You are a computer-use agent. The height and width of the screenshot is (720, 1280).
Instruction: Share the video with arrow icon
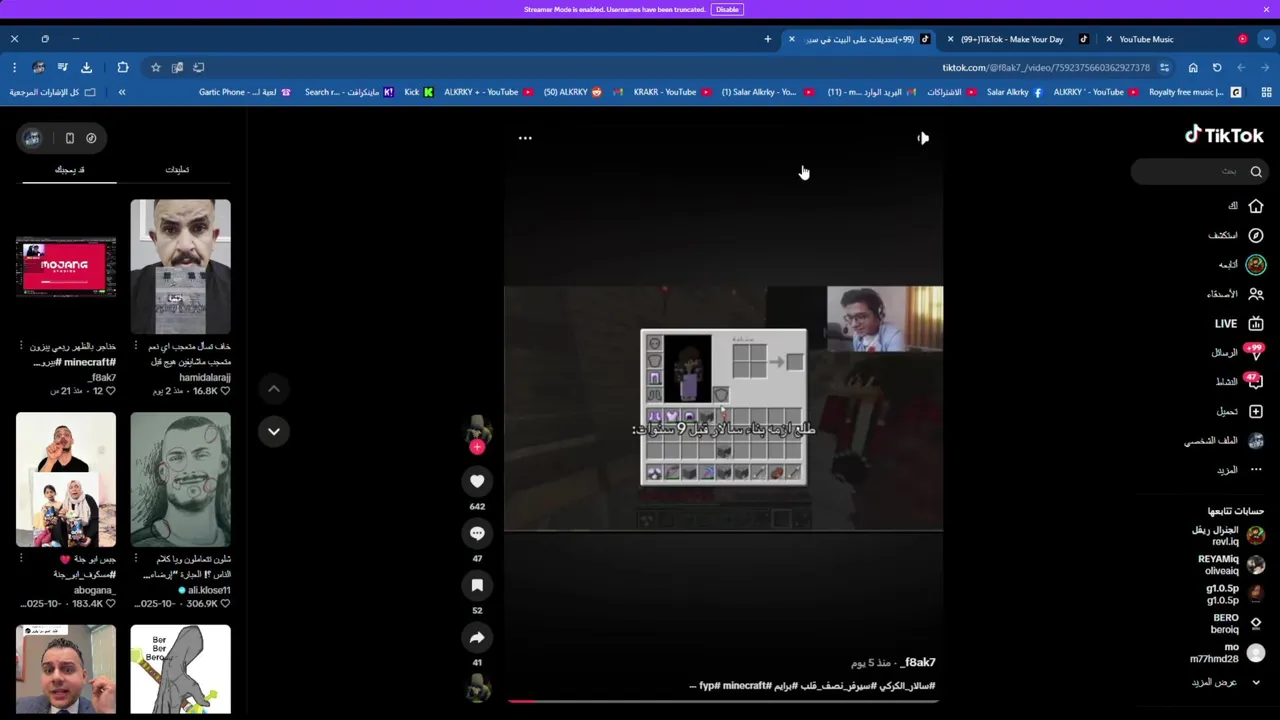477,637
